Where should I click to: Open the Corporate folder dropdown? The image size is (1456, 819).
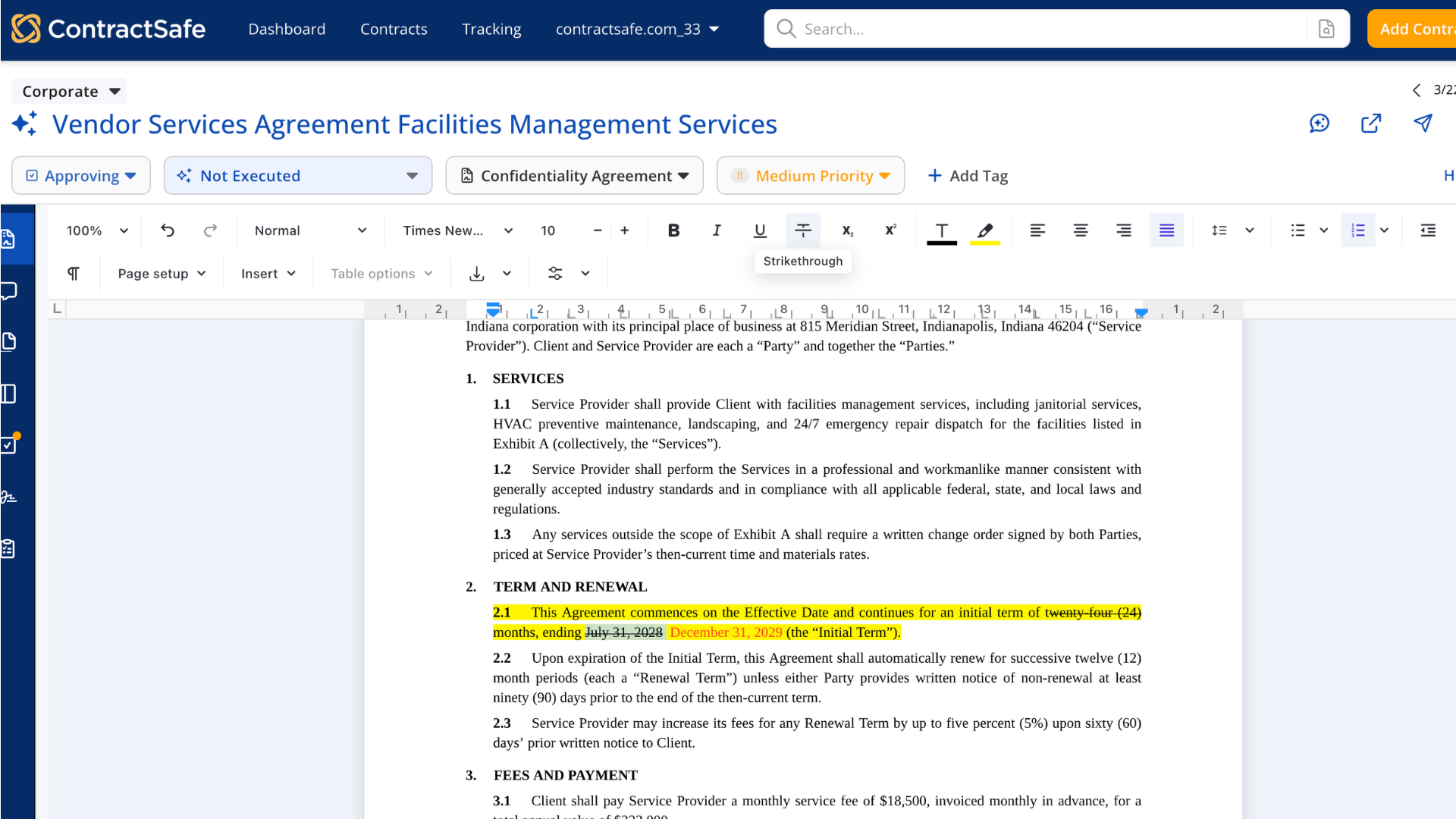coord(69,91)
